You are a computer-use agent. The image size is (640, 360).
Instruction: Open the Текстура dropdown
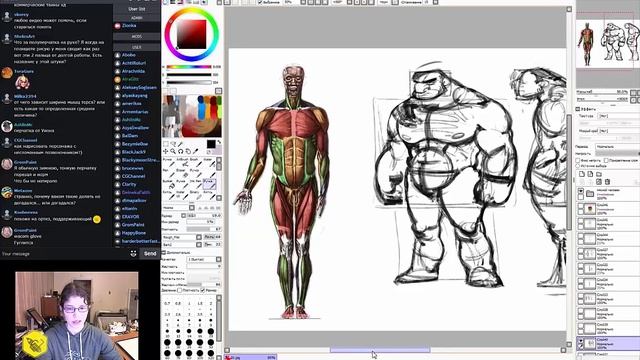[618, 116]
